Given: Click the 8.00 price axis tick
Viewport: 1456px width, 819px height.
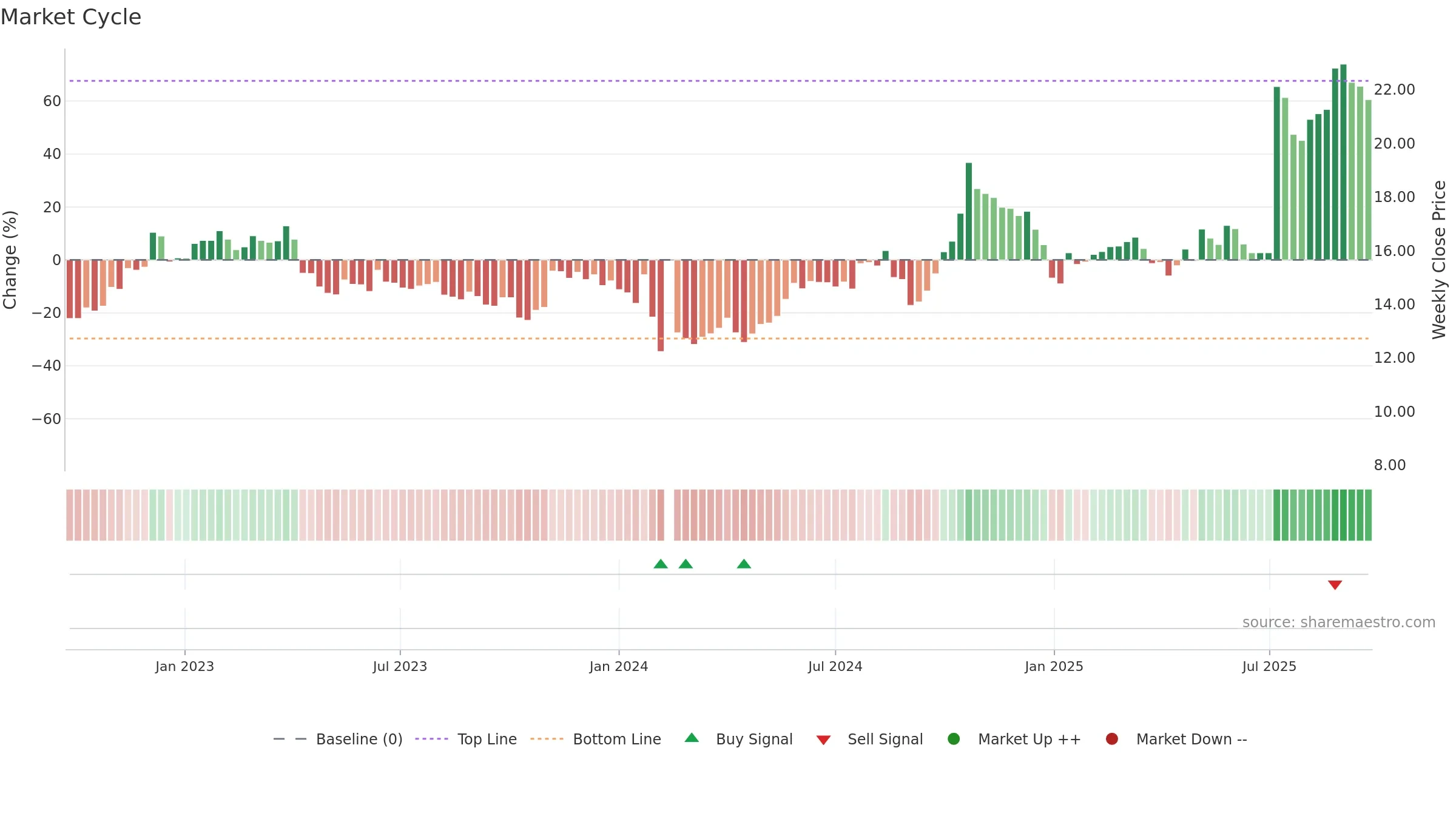Looking at the screenshot, I should click(1390, 465).
